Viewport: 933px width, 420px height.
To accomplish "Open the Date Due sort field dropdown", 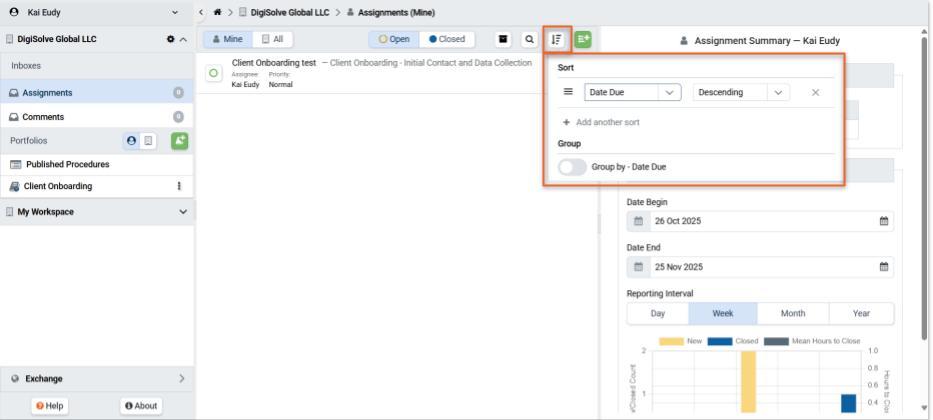I will pyautogui.click(x=633, y=92).
